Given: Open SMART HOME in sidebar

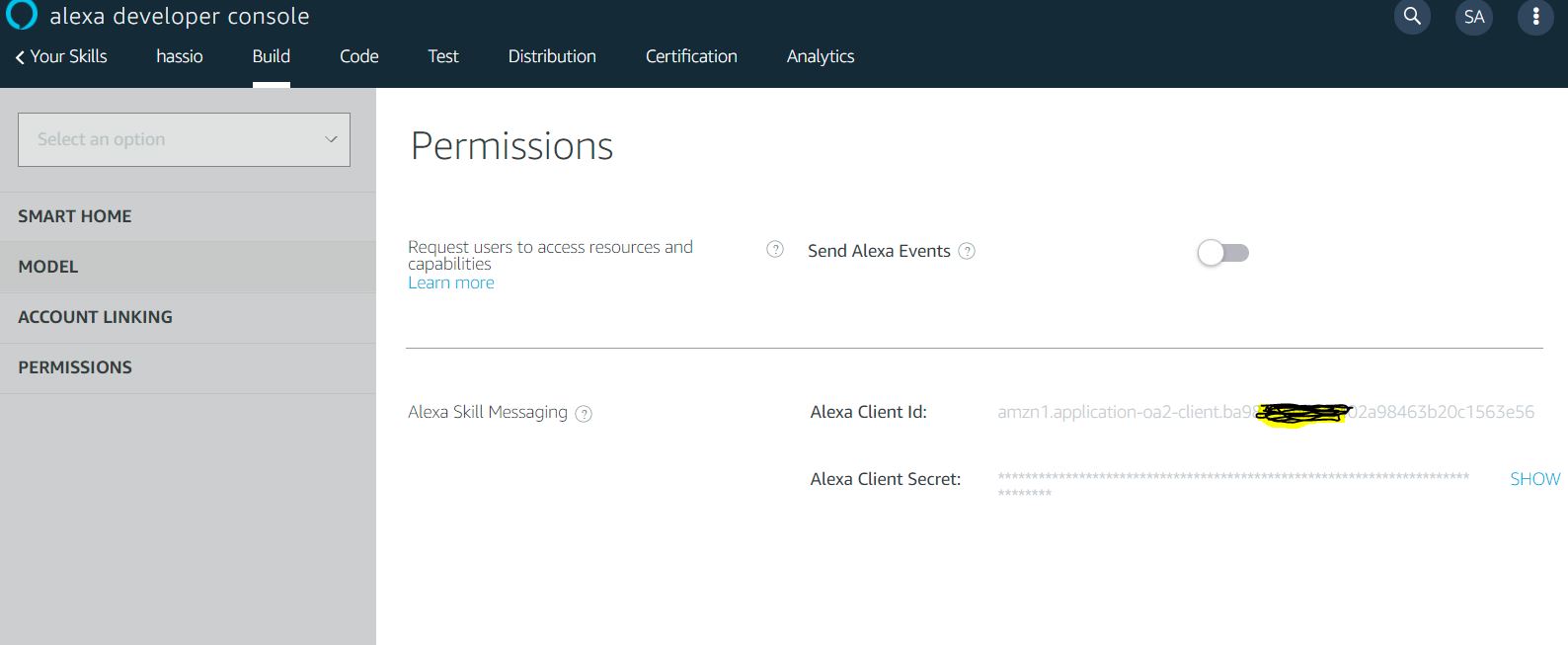Looking at the screenshot, I should [x=188, y=216].
